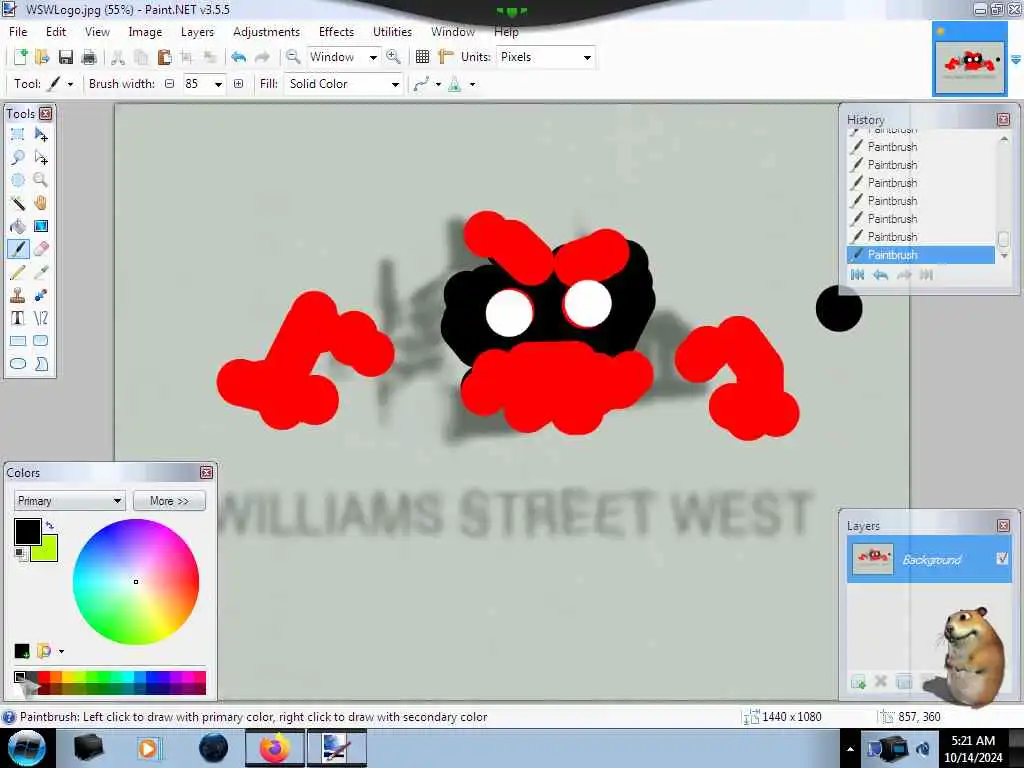Open the File menu
This screenshot has width=1024, height=768.
pyautogui.click(x=18, y=31)
